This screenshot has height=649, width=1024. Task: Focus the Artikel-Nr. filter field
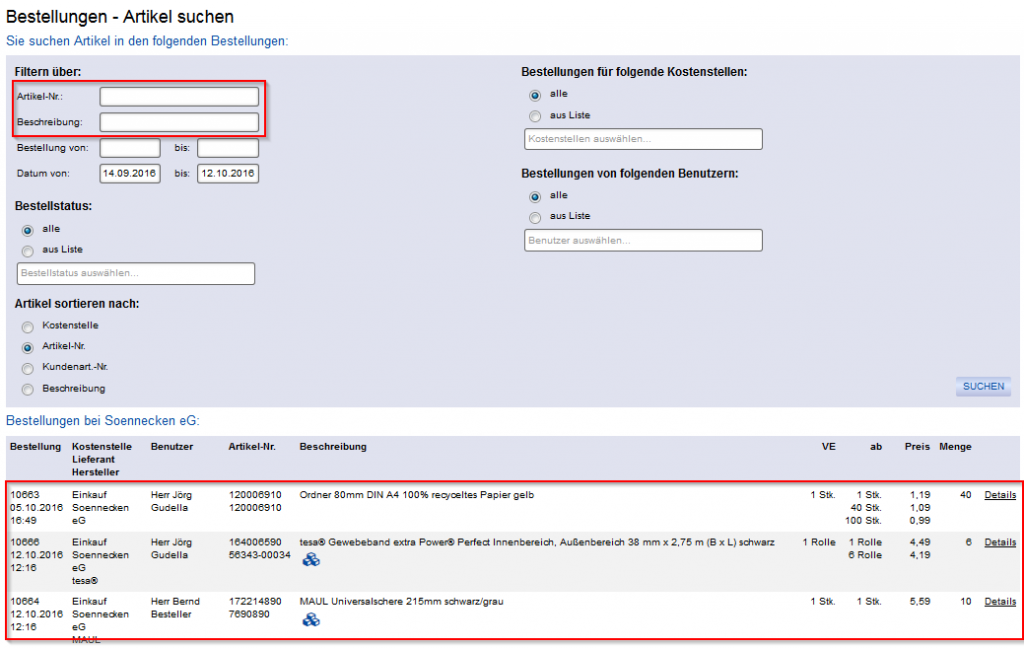pyautogui.click(x=179, y=97)
